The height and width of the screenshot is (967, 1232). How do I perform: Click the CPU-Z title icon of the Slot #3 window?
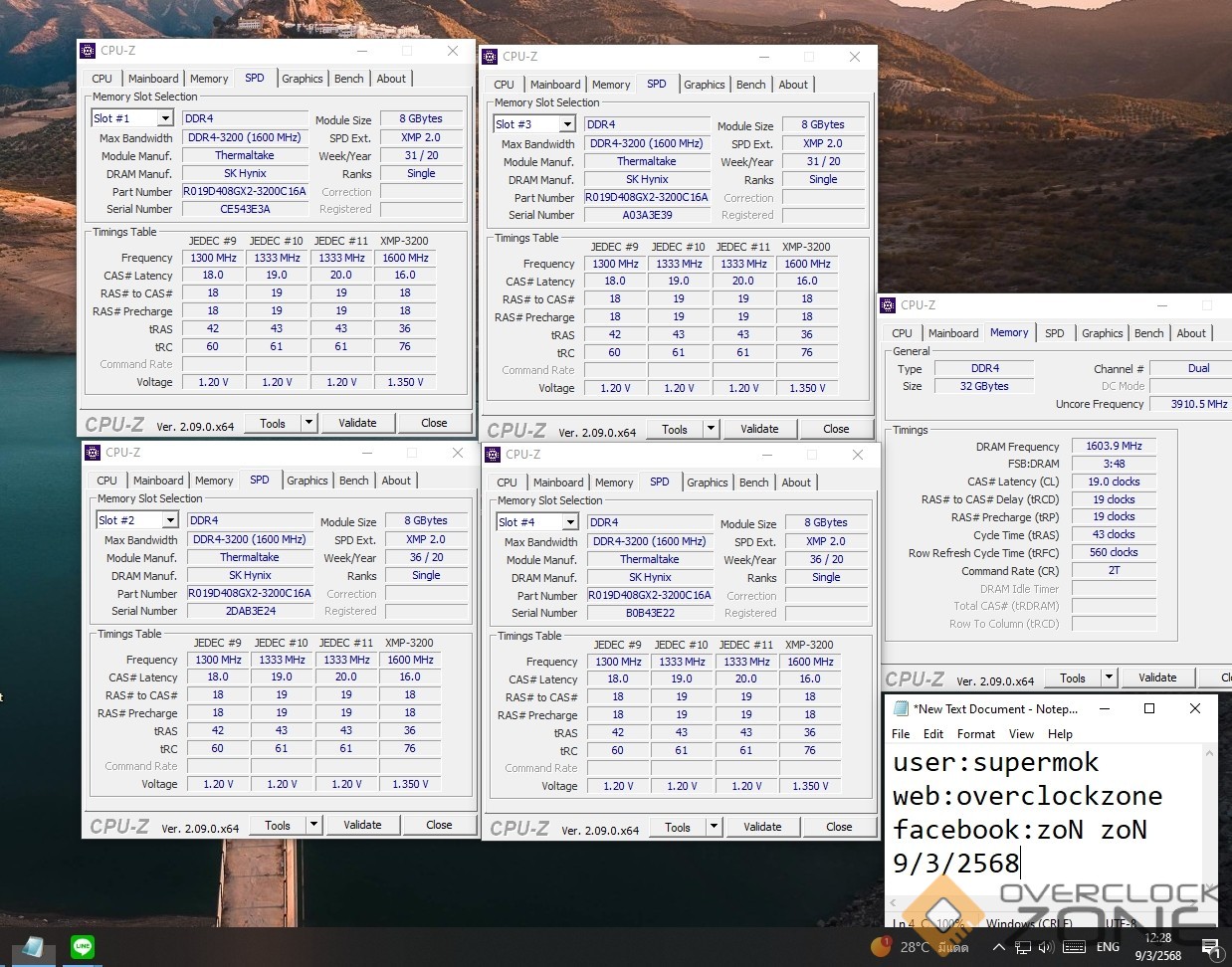490,57
